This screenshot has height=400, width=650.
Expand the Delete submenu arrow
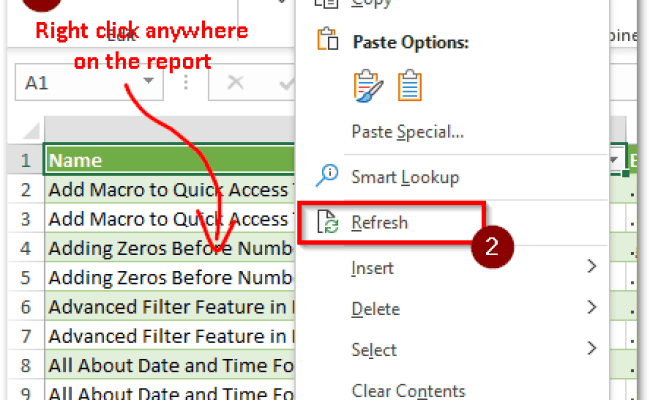point(592,307)
